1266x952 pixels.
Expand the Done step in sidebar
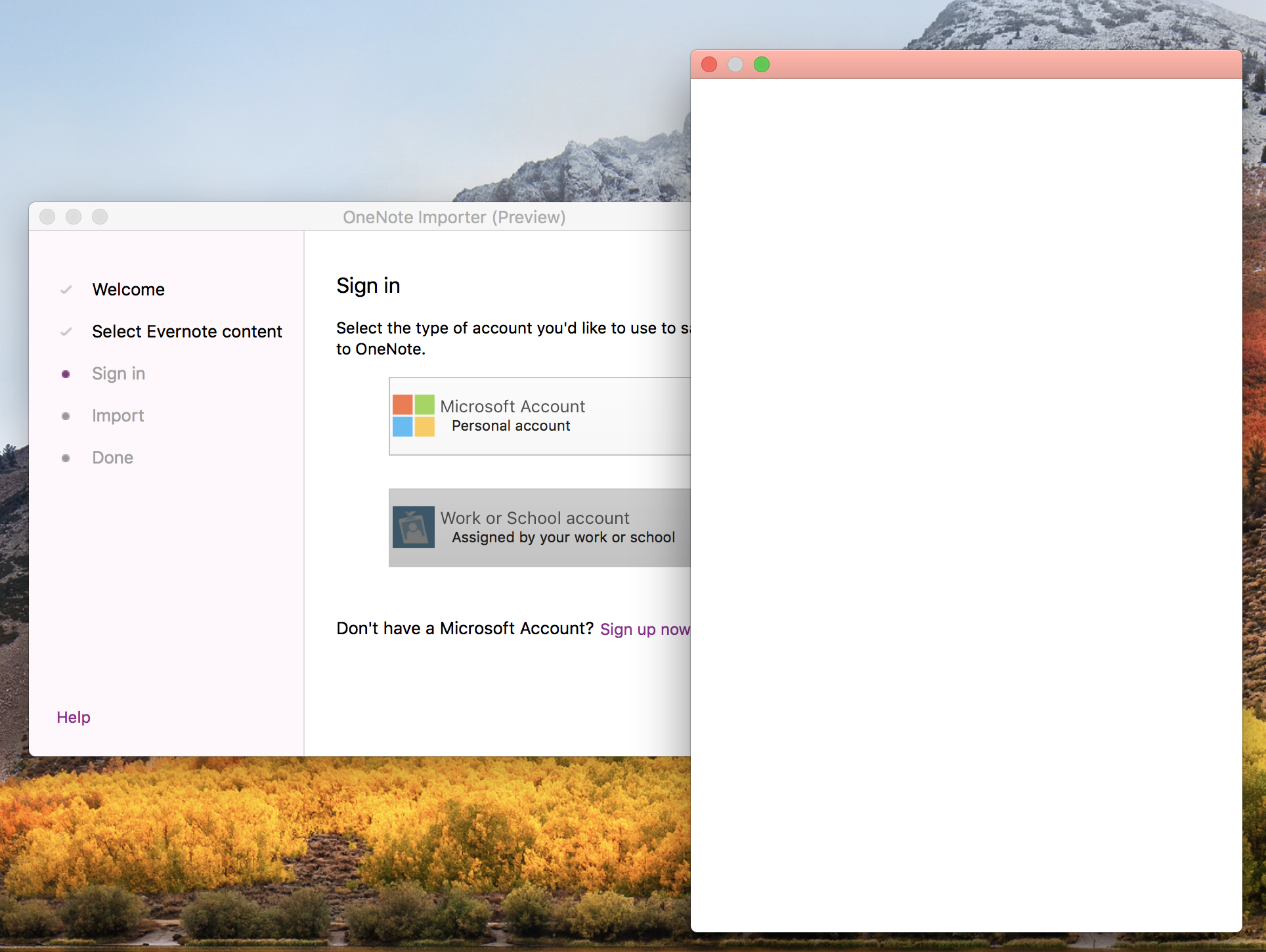(x=112, y=457)
